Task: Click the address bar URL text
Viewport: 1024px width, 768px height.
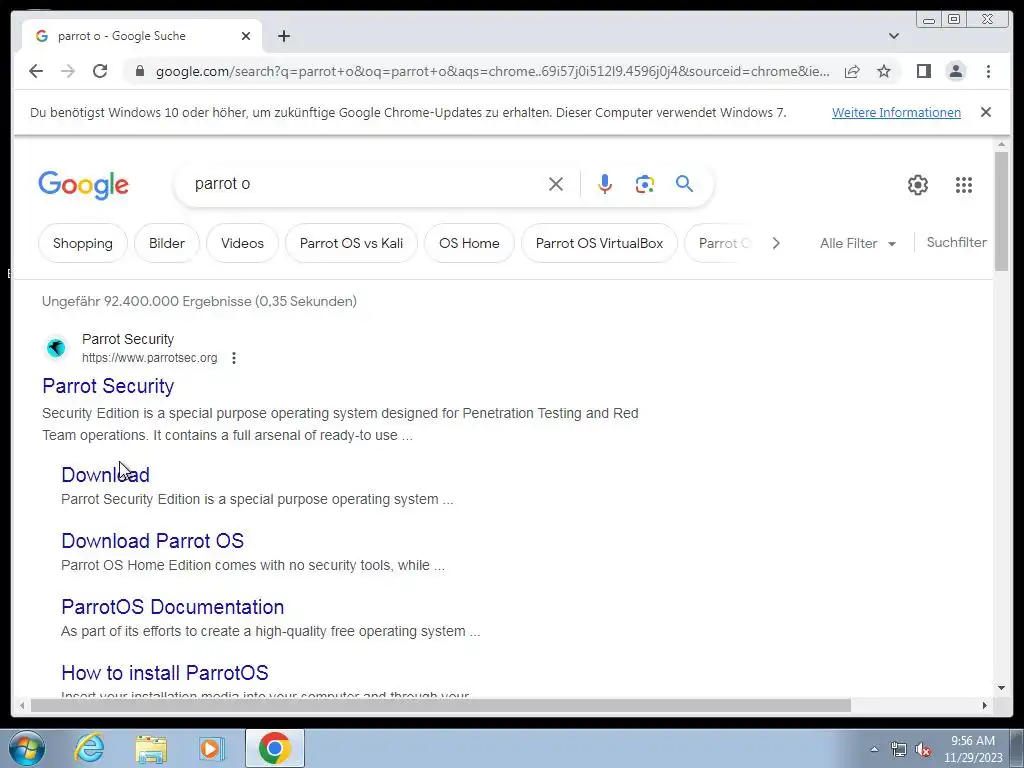Action: tap(492, 71)
